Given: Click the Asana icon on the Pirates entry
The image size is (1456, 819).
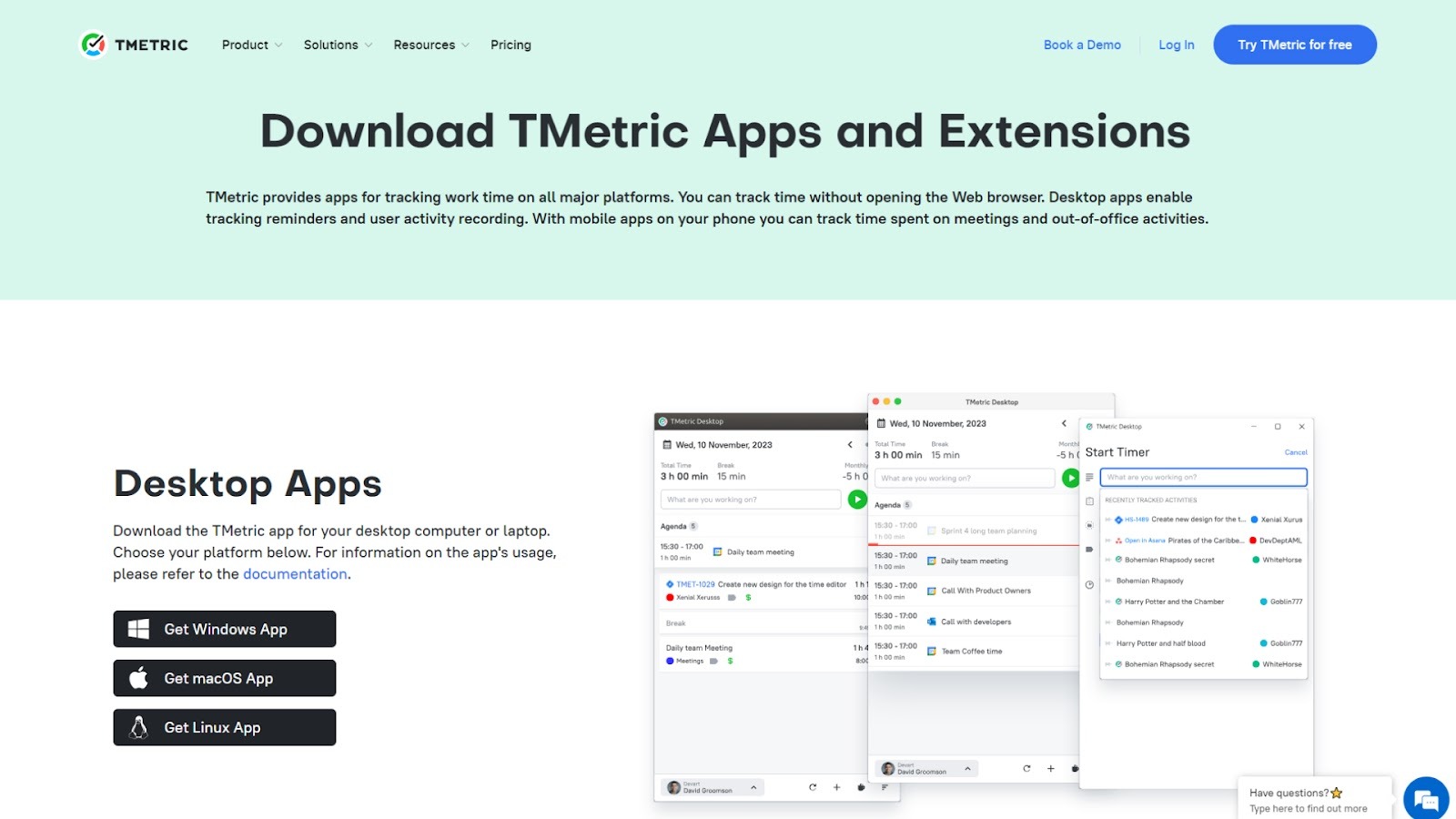Looking at the screenshot, I should coord(1118,541).
